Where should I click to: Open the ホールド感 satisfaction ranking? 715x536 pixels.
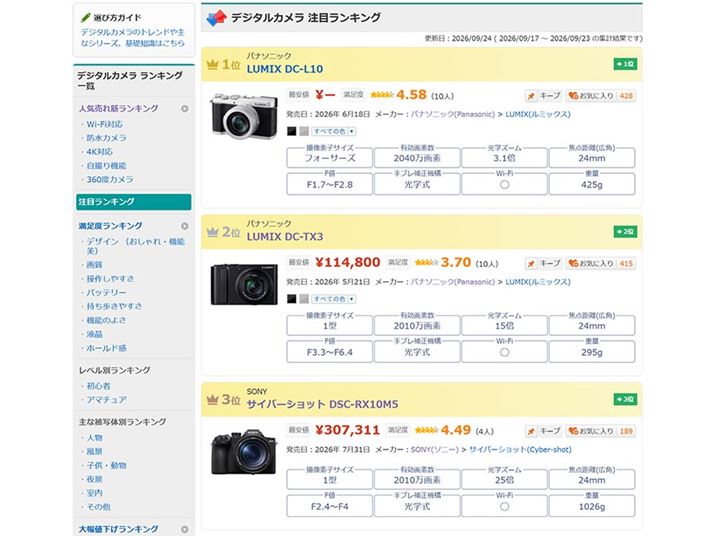tap(106, 348)
